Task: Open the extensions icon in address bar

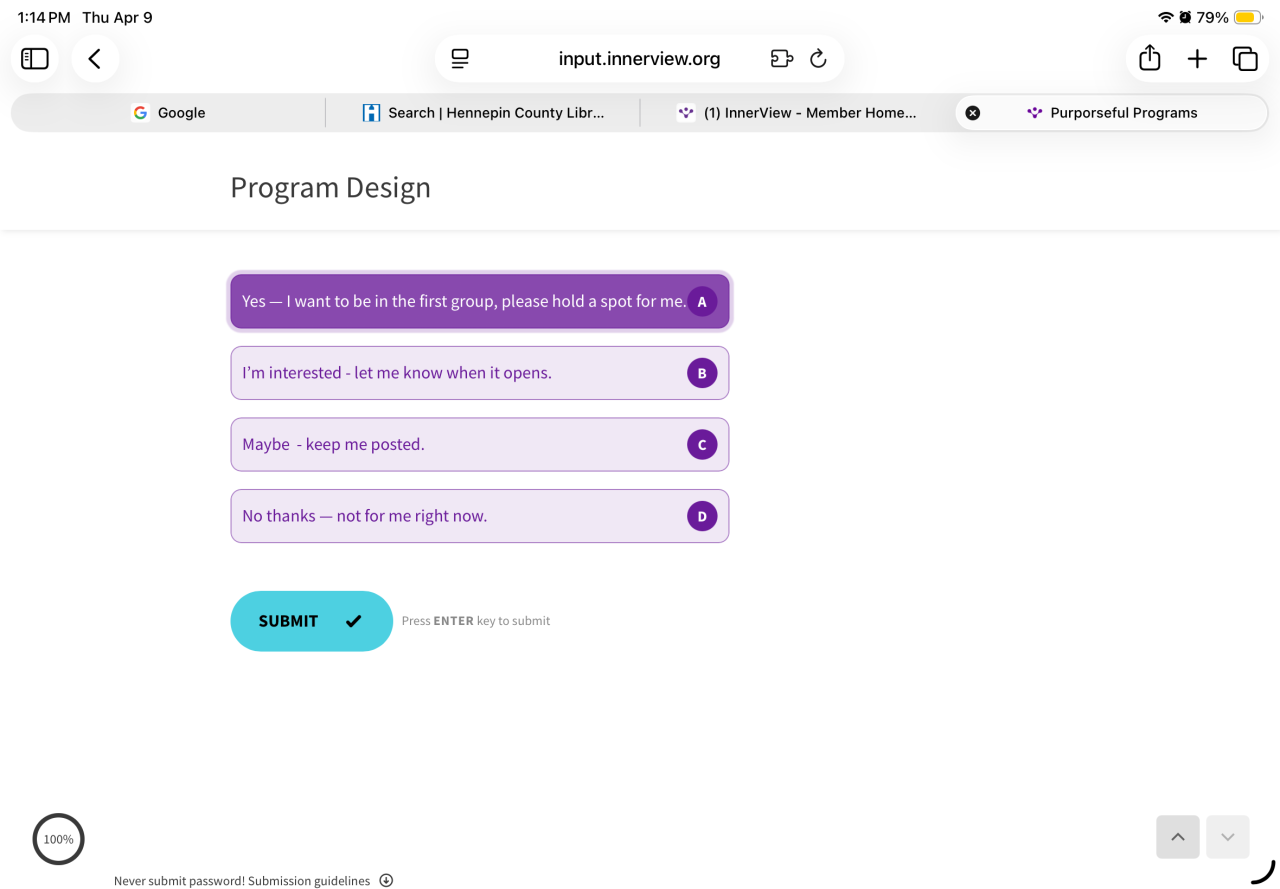Action: tap(781, 59)
